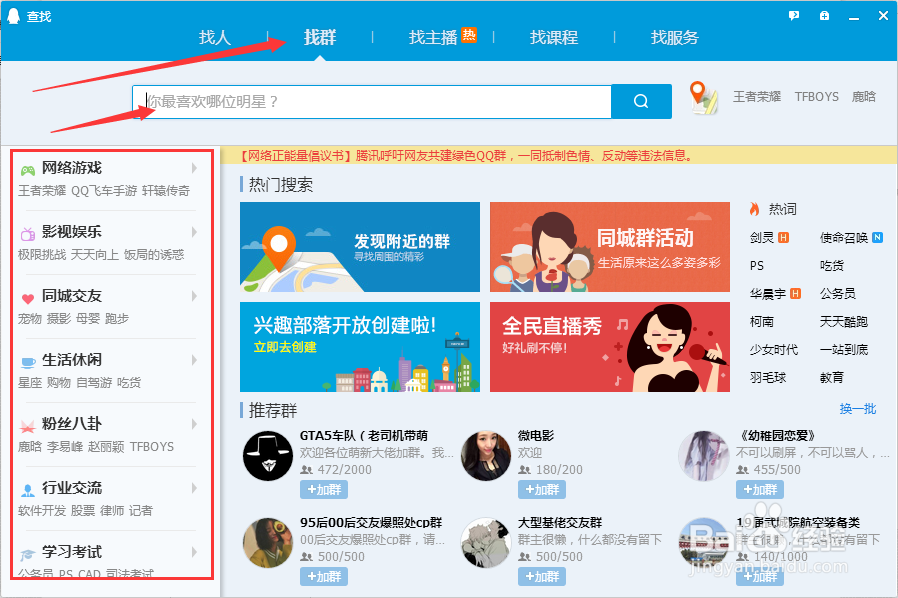
Task: Switch to the 找人 tab
Action: [215, 38]
